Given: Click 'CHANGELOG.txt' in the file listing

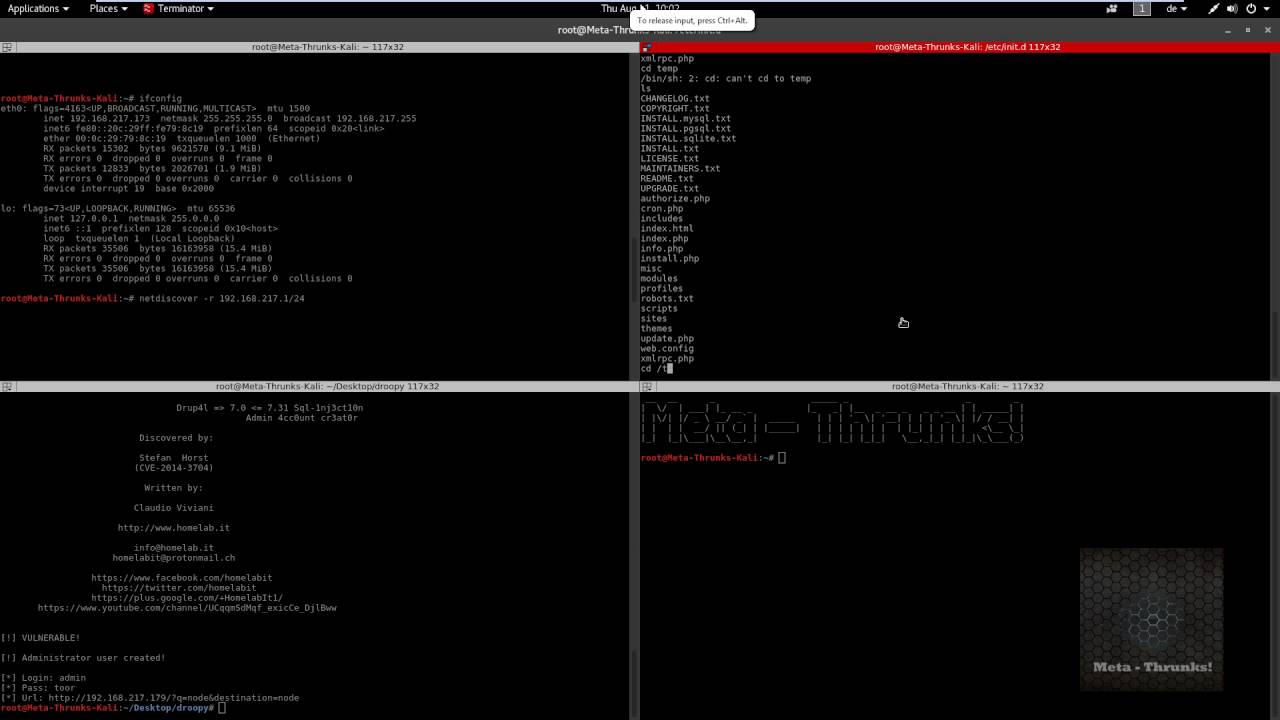Looking at the screenshot, I should [x=675, y=98].
